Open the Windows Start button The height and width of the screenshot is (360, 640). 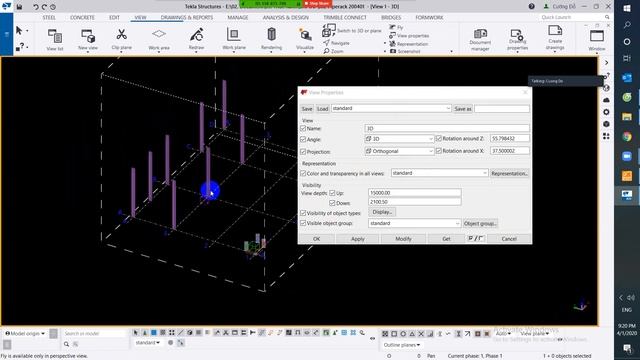(x=627, y=8)
